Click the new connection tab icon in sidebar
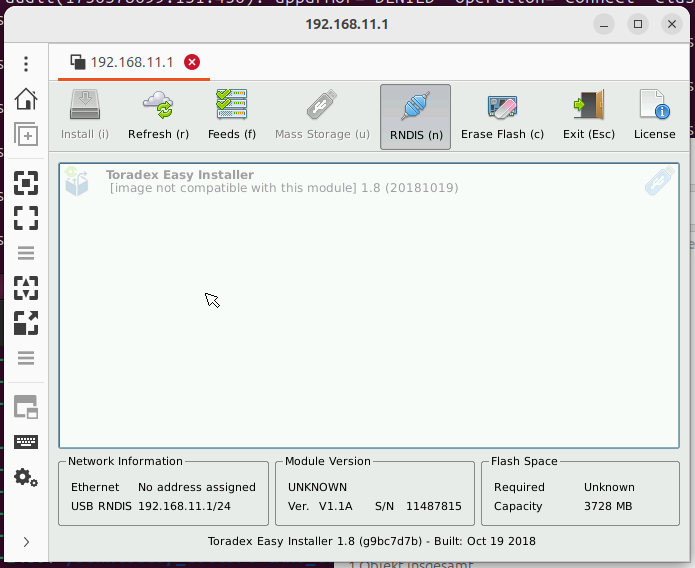695x568 pixels. coord(26,135)
